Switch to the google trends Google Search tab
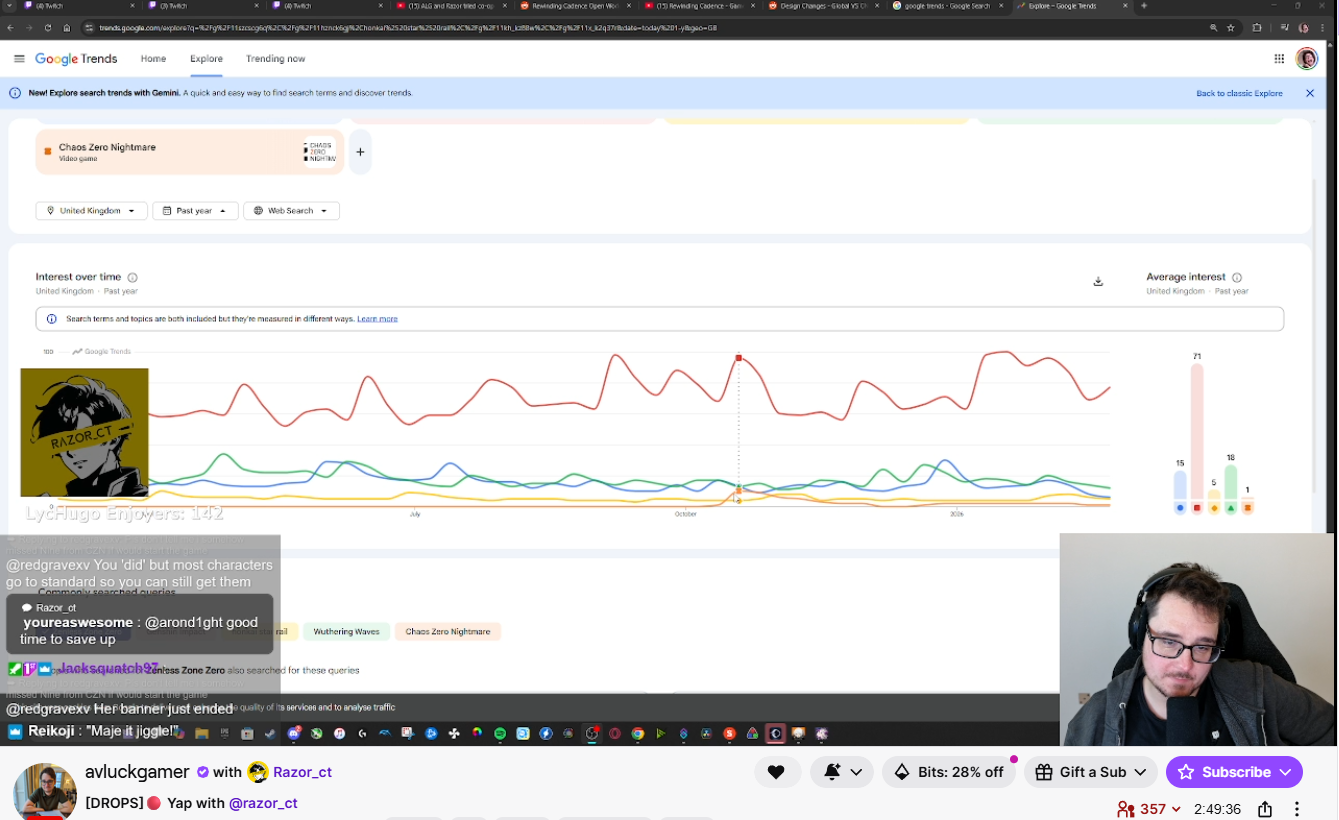1339x820 pixels. (x=946, y=6)
